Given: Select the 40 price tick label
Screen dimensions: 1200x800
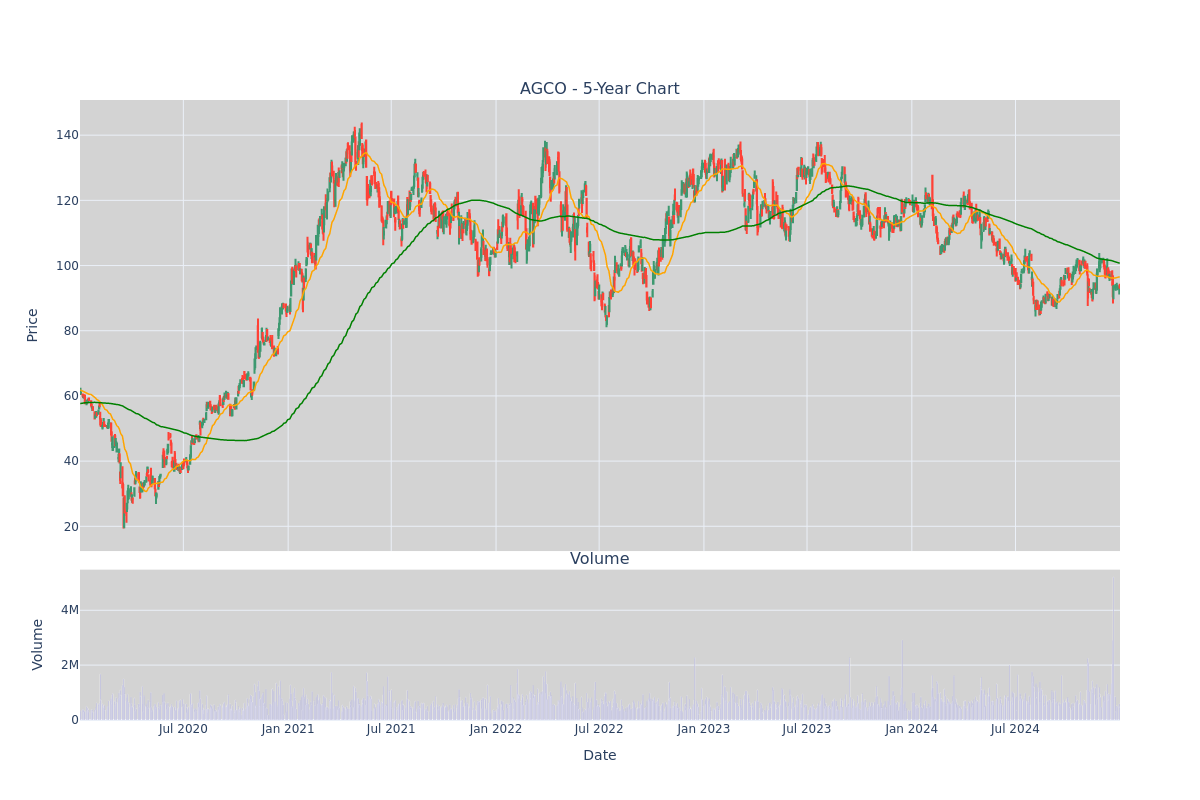Looking at the screenshot, I should click(71, 461).
